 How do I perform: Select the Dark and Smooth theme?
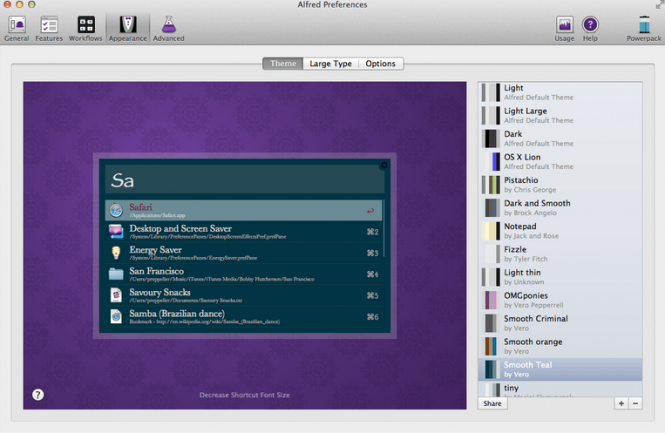(560, 208)
